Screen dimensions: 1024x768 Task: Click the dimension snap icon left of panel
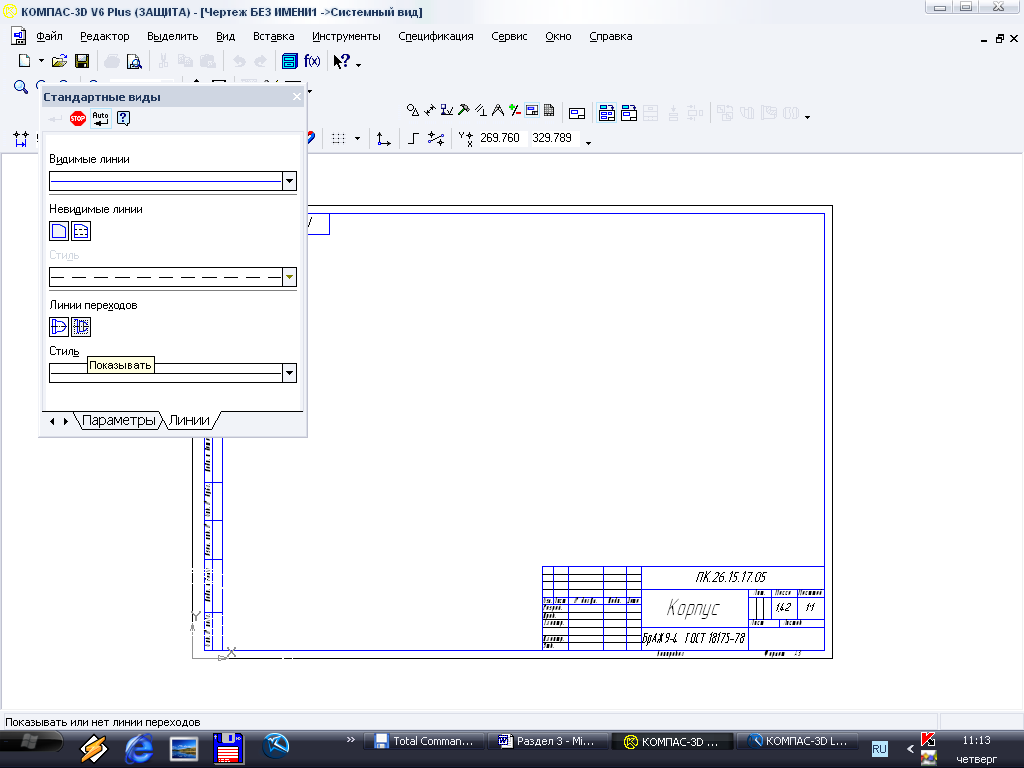21,138
